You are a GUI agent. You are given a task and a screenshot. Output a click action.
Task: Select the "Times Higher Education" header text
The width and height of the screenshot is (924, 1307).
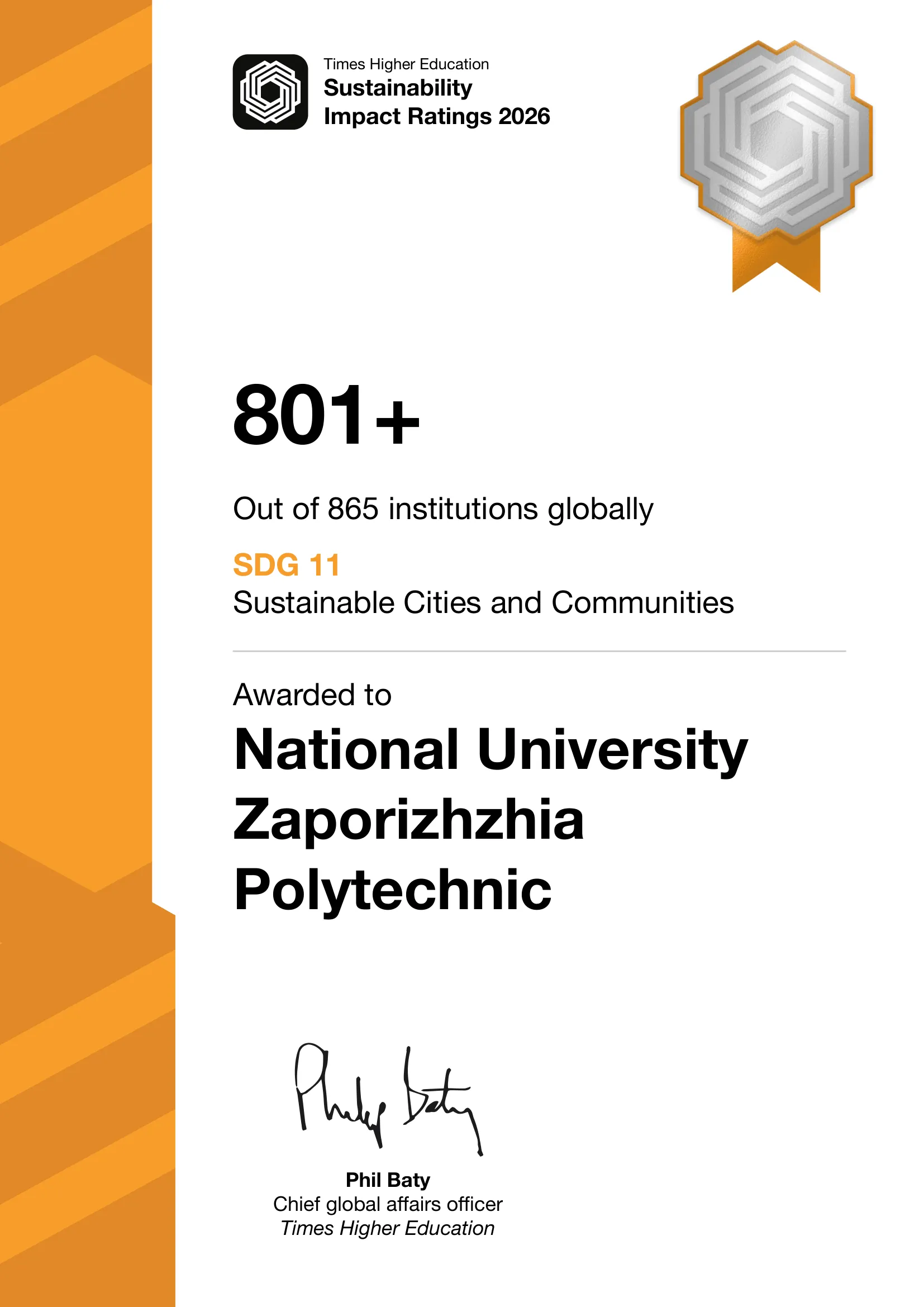(406, 64)
